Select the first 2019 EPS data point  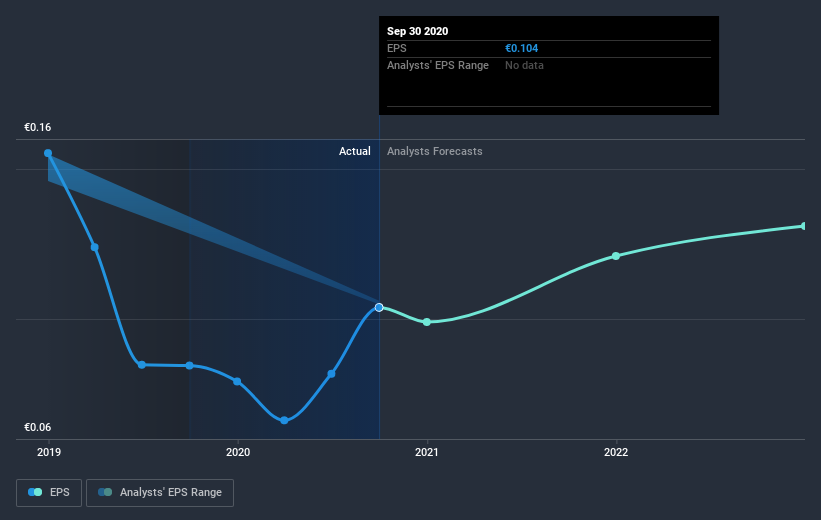click(48, 153)
